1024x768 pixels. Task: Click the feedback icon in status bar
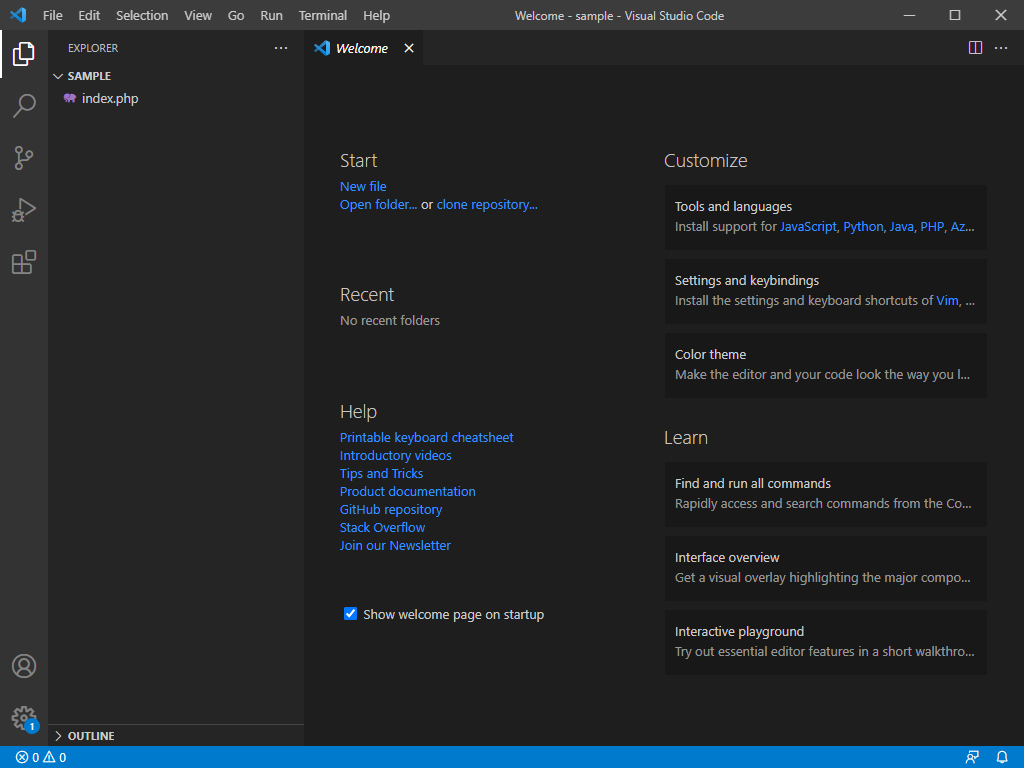coord(972,758)
